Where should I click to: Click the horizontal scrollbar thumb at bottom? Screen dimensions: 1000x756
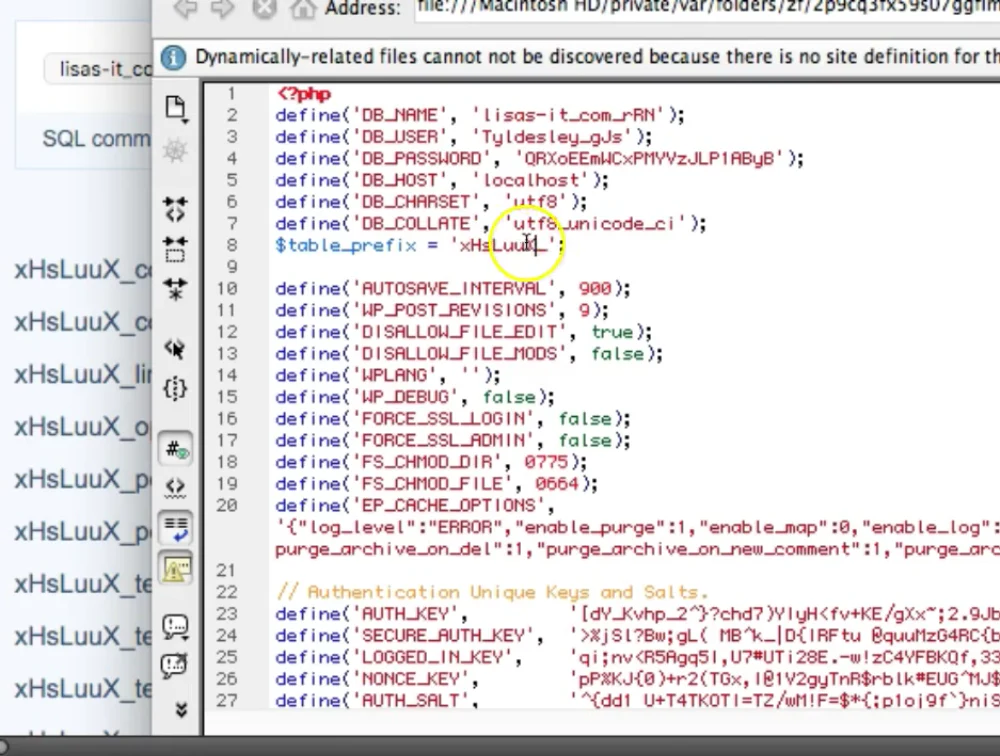4,746
